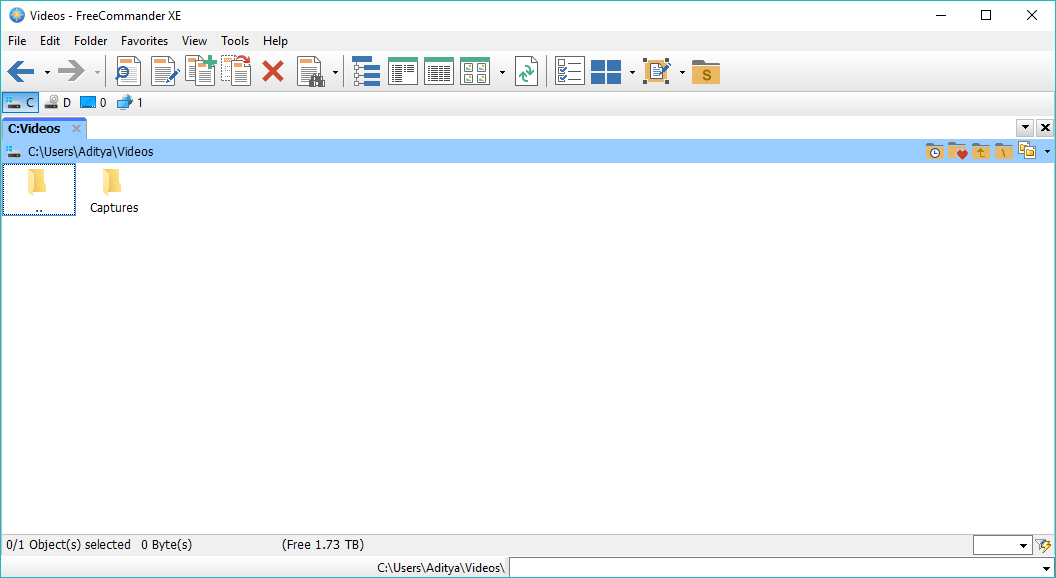This screenshot has height=578, width=1056.
Task: Switch to thumbnails view mode
Action: pos(475,72)
